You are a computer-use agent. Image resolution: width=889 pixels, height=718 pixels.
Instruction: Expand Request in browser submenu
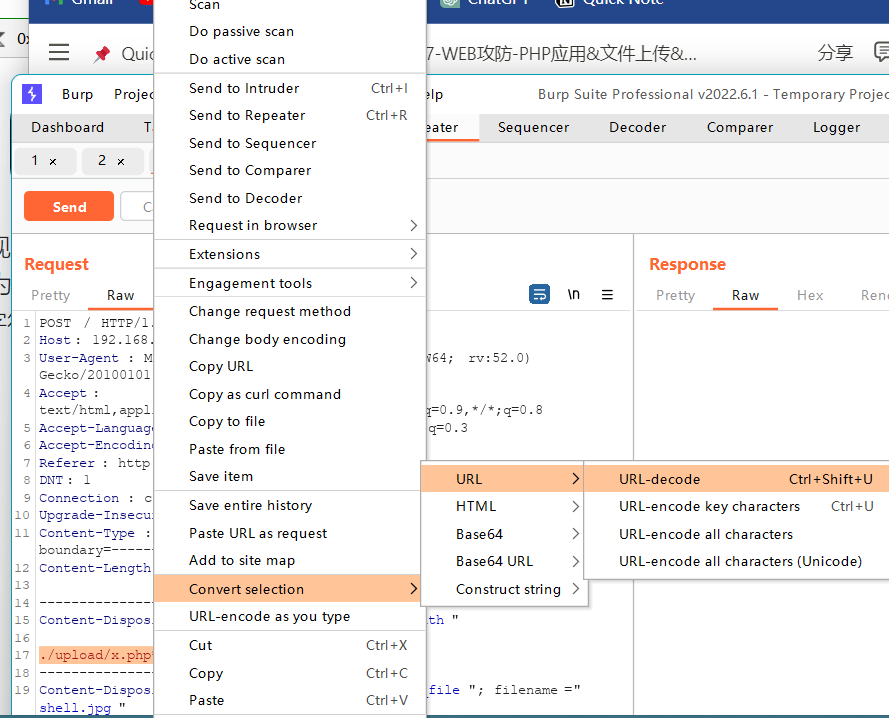[290, 225]
